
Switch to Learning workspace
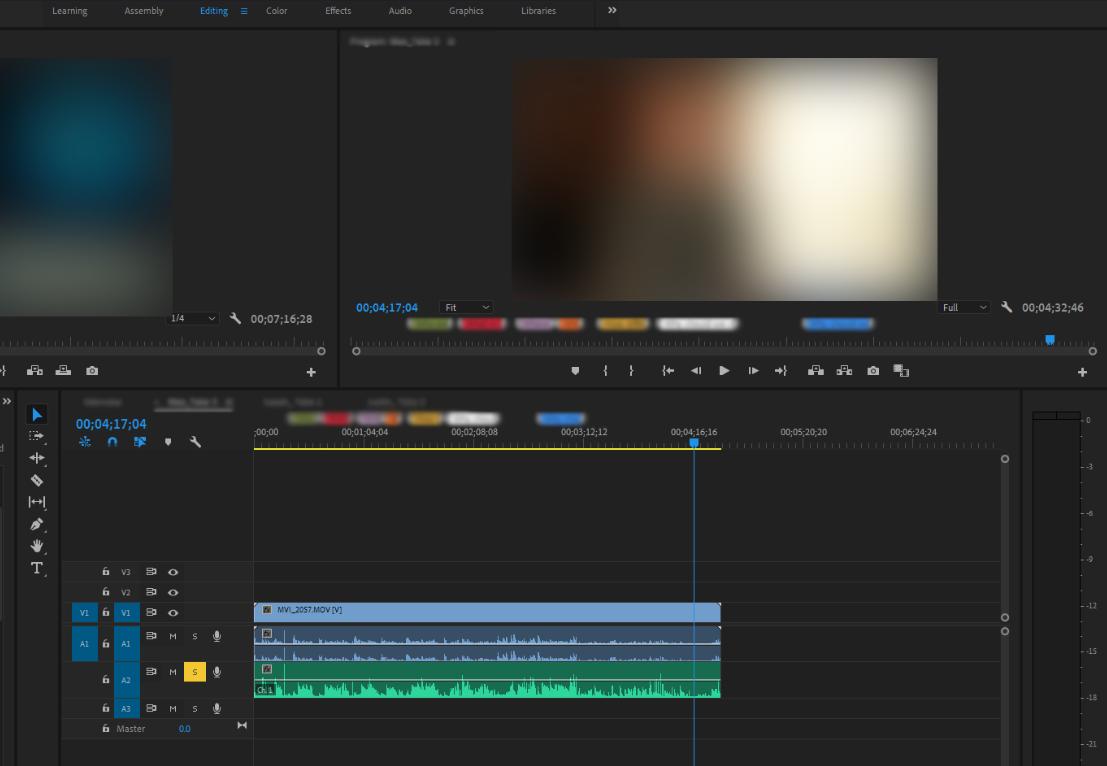click(x=70, y=11)
